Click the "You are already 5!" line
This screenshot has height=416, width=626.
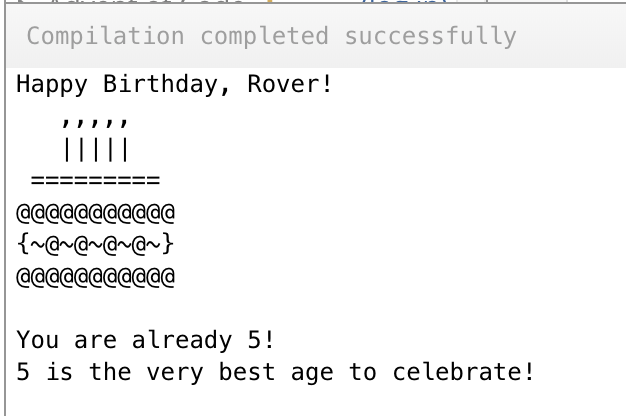pyautogui.click(x=145, y=340)
